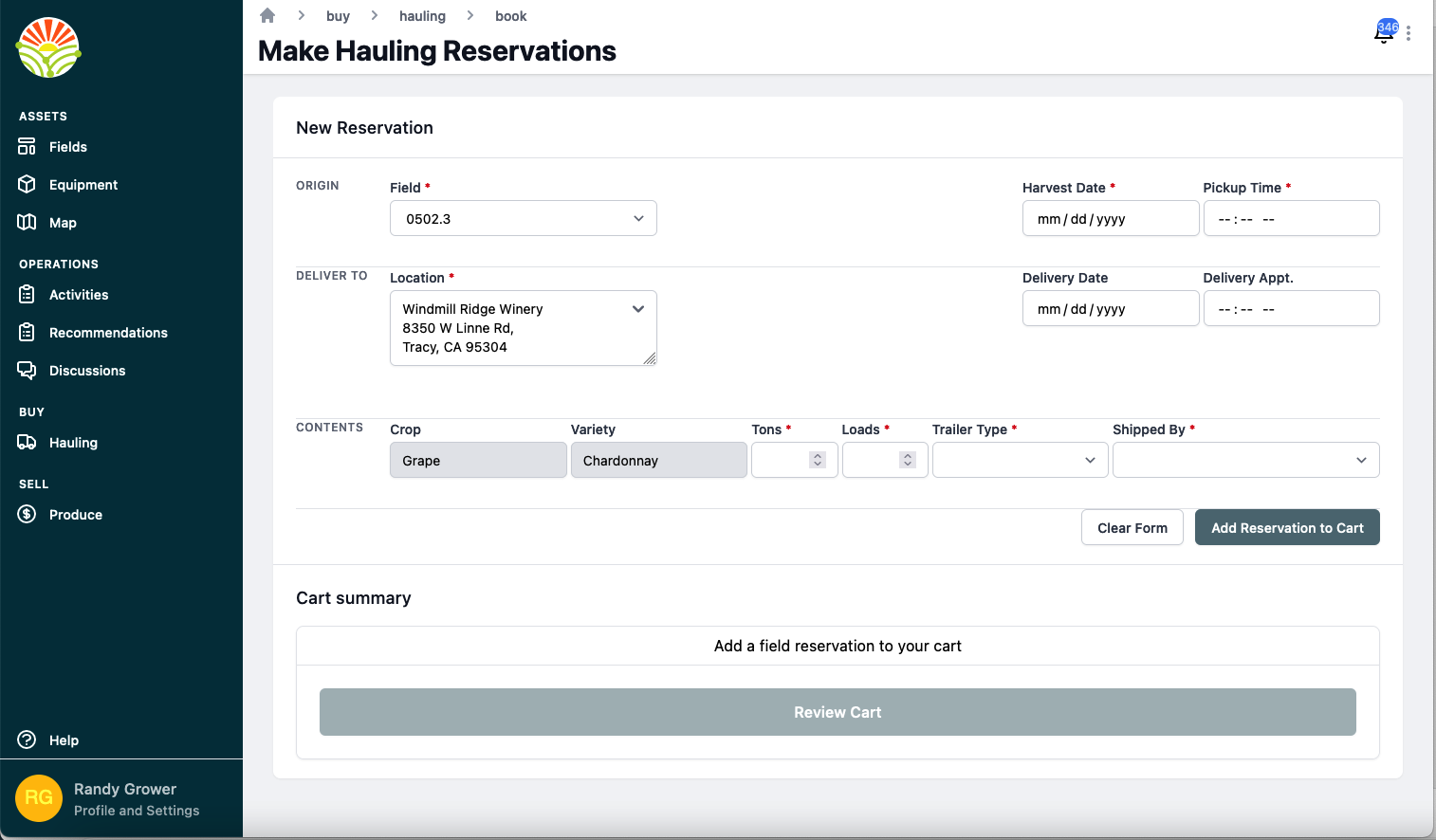This screenshot has width=1436, height=840.
Task: Open Produce under Sell
Action: (76, 514)
